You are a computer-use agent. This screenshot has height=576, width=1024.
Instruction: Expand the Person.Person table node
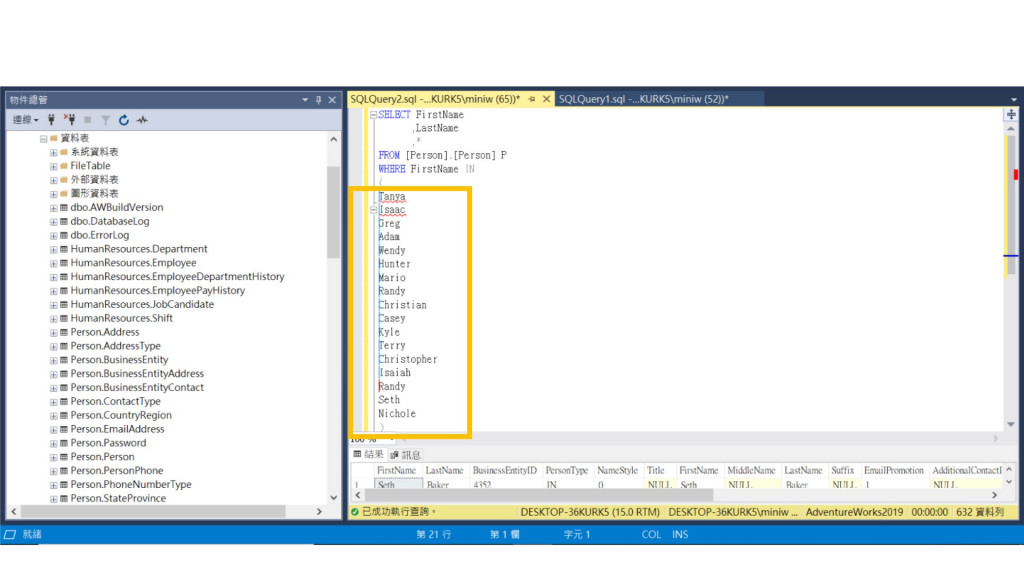[x=54, y=457]
